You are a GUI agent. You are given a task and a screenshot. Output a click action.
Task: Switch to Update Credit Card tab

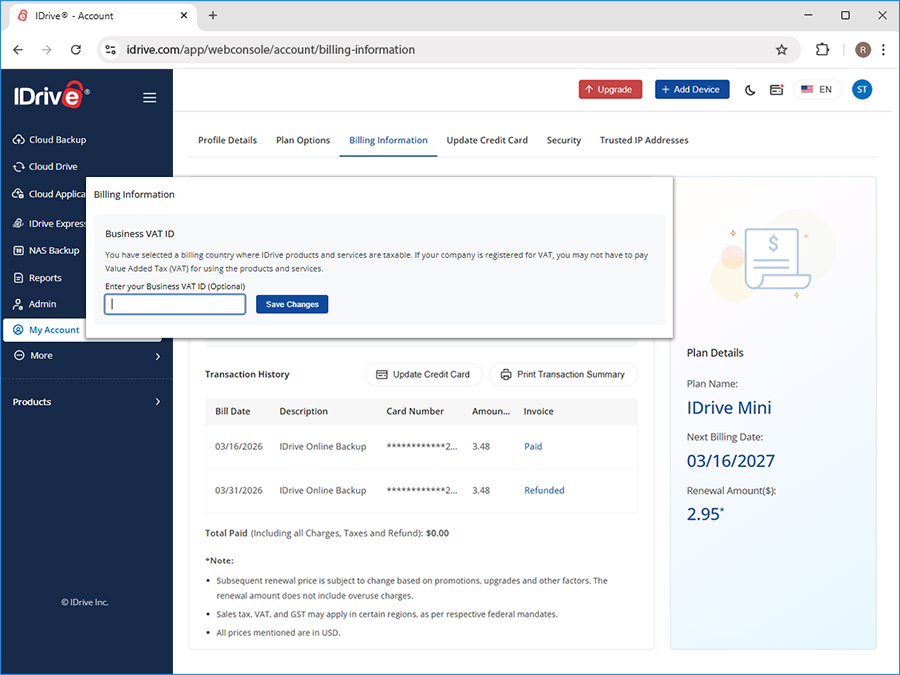(487, 140)
